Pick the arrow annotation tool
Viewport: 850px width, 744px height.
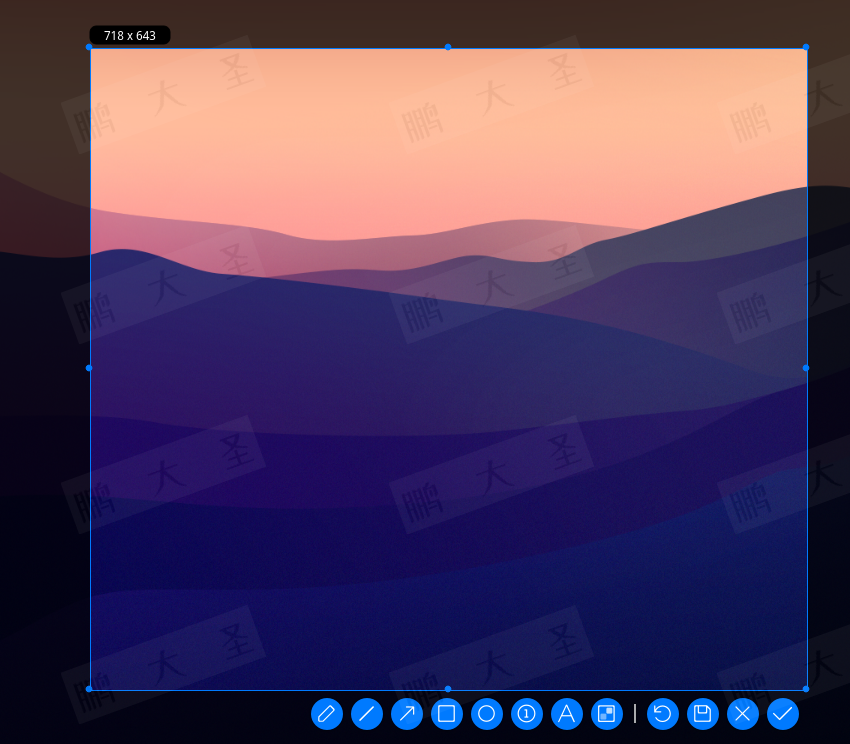(x=407, y=714)
